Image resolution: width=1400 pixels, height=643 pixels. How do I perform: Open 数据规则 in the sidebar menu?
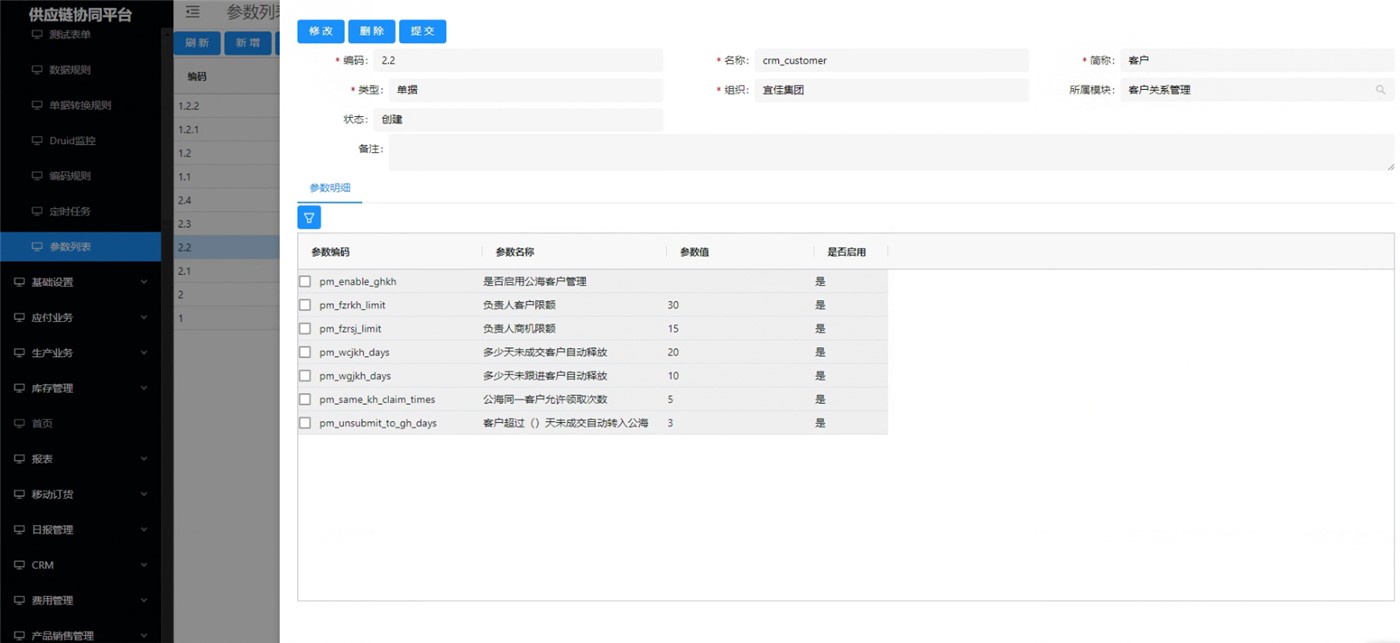point(70,70)
